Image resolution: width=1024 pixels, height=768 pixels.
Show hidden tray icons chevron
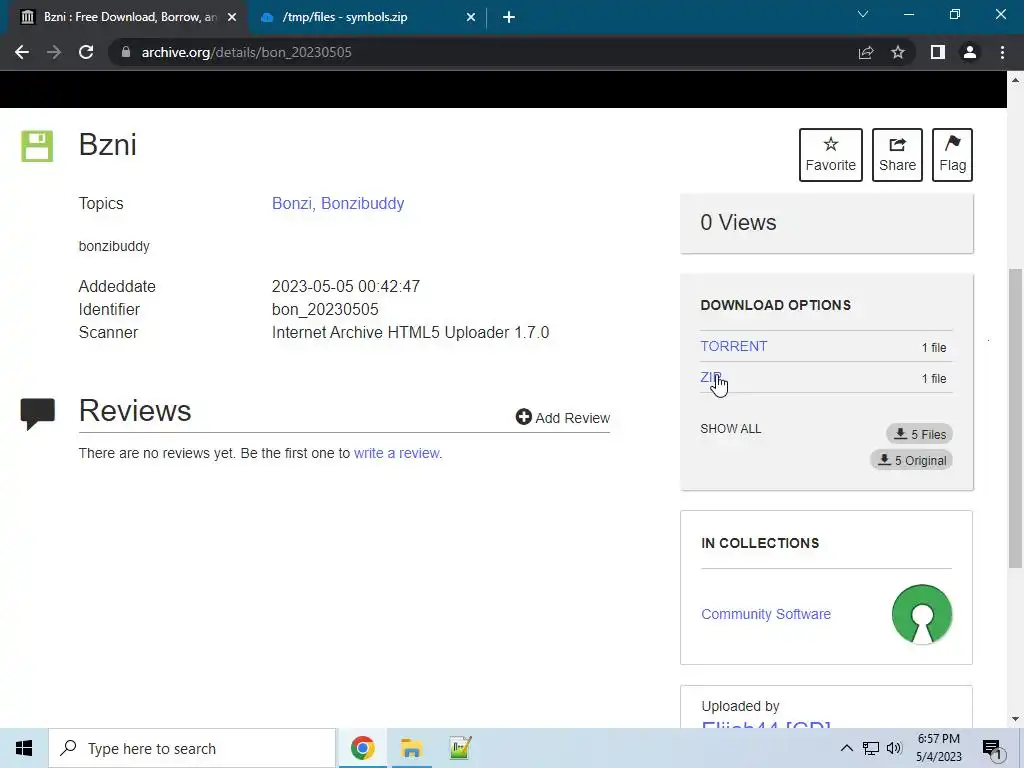(846, 748)
